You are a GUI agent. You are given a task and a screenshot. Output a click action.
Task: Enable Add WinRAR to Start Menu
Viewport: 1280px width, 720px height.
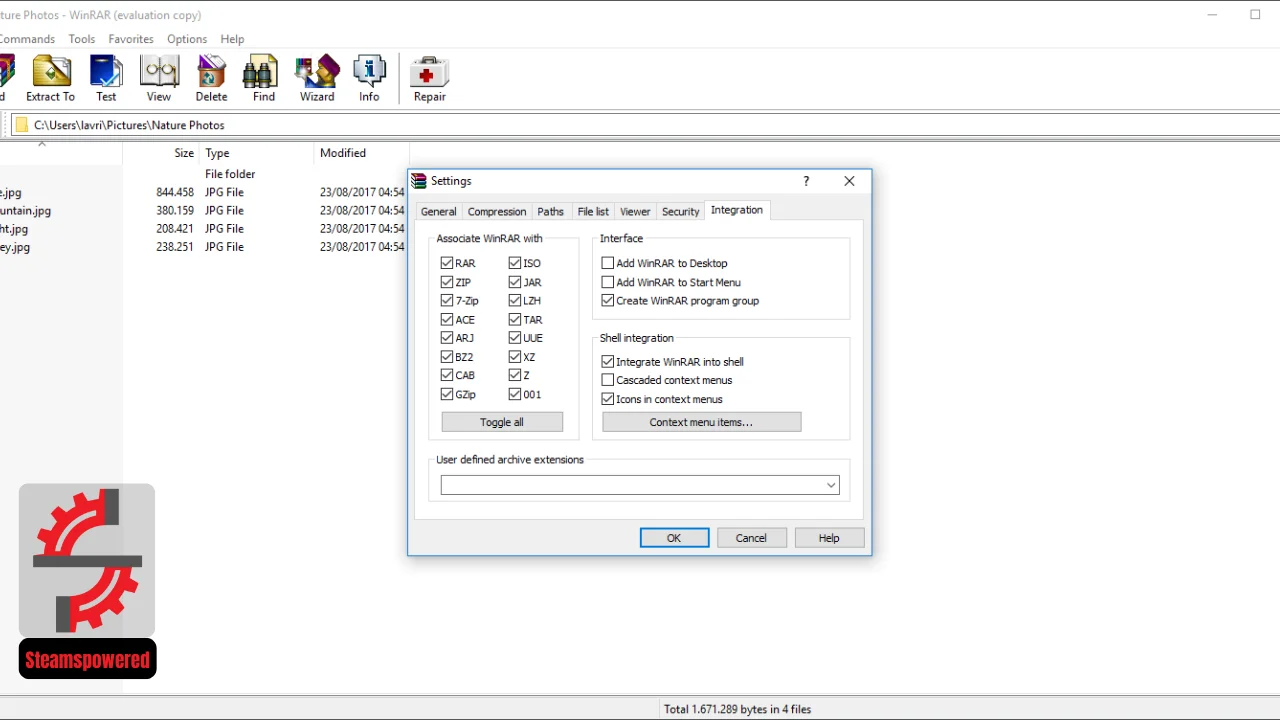click(607, 282)
